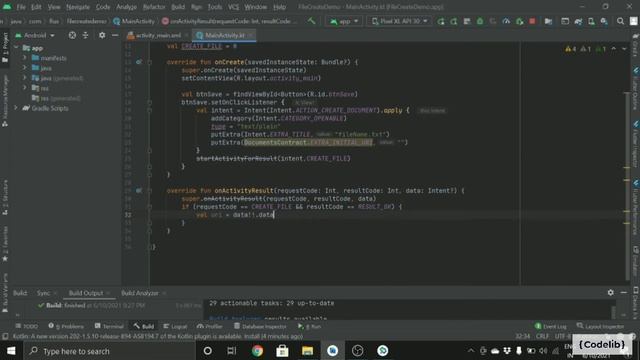This screenshot has width=640, height=360.
Task: Click the Debug app bug icon
Action: 480,21
